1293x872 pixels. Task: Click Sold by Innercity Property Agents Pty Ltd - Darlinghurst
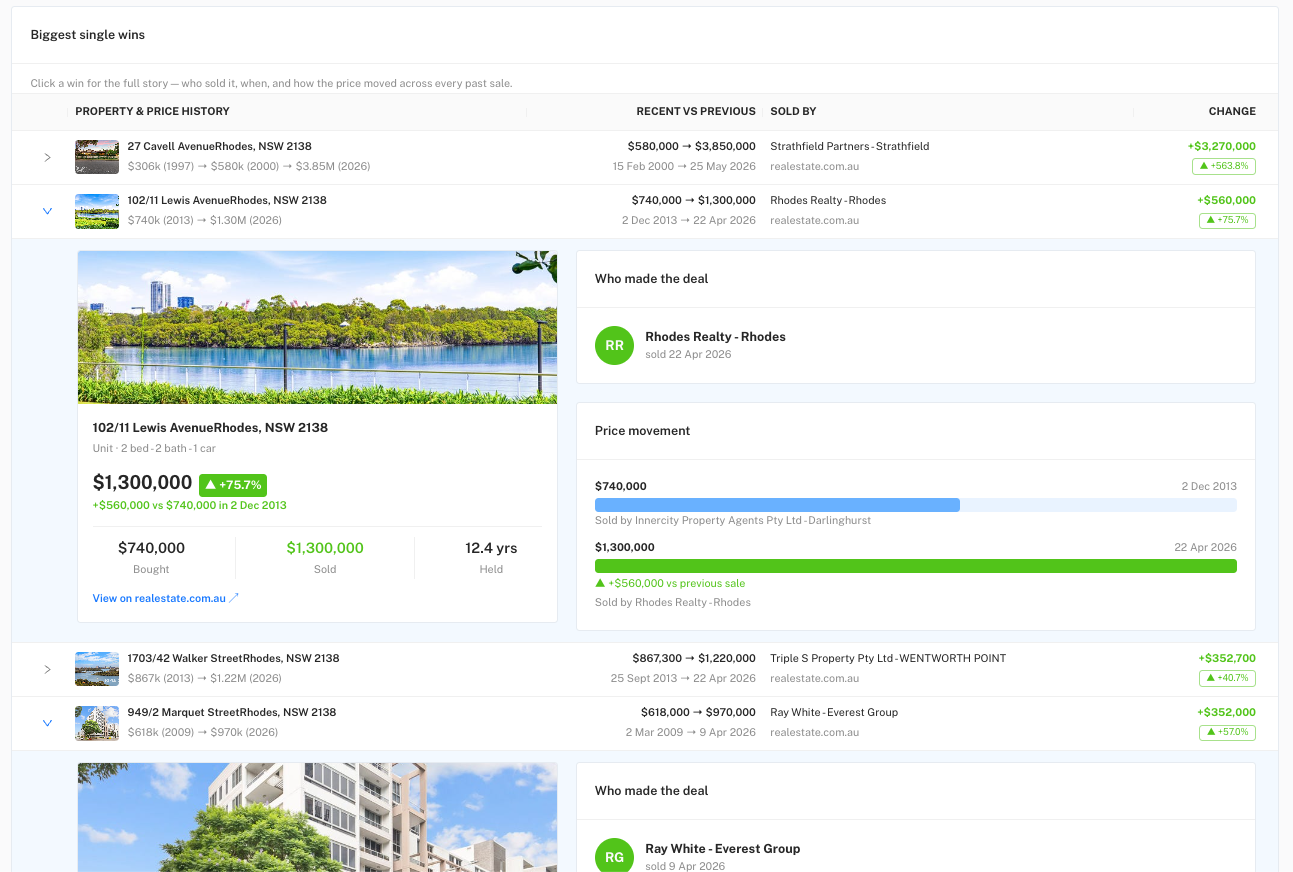733,521
